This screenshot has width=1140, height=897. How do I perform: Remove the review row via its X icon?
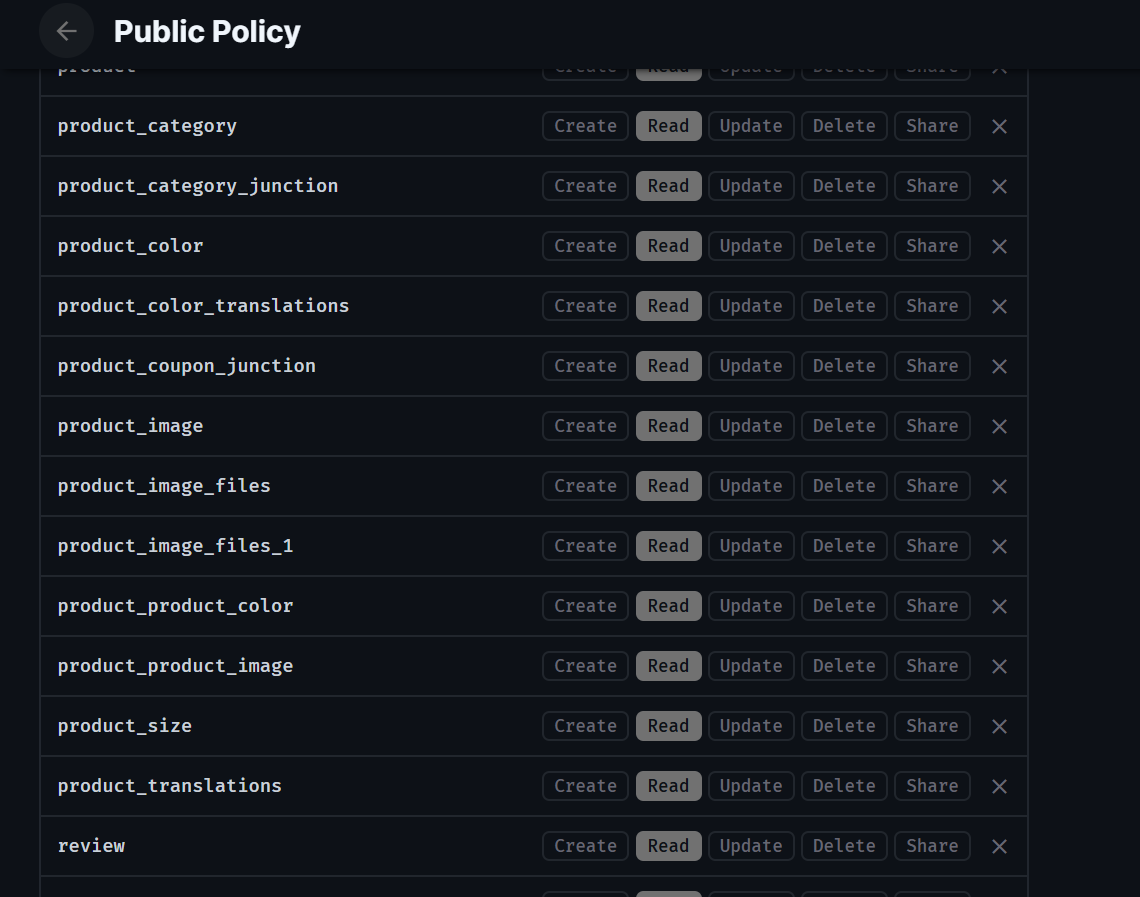[999, 846]
